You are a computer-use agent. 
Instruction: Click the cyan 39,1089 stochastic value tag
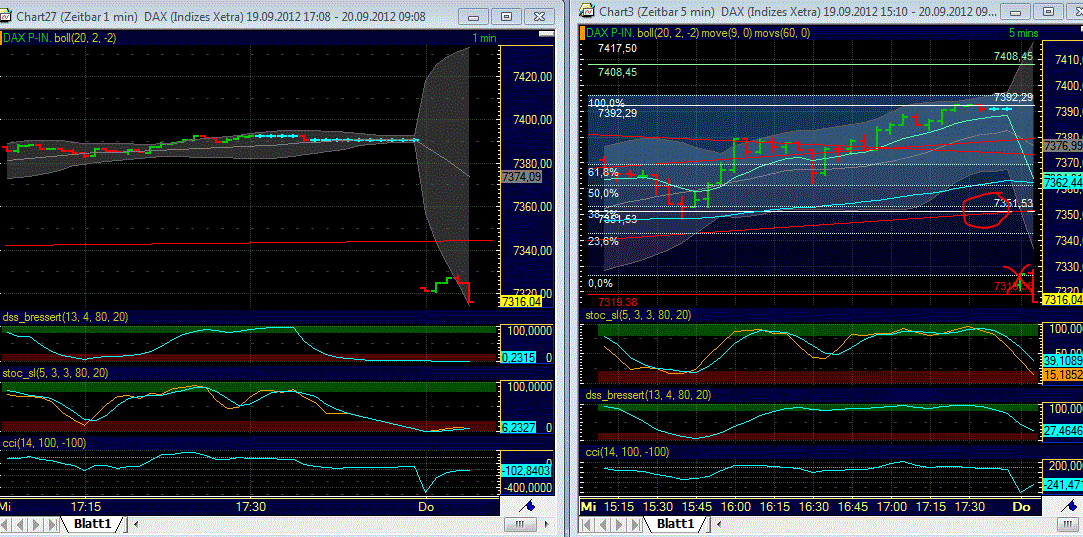coord(1063,361)
